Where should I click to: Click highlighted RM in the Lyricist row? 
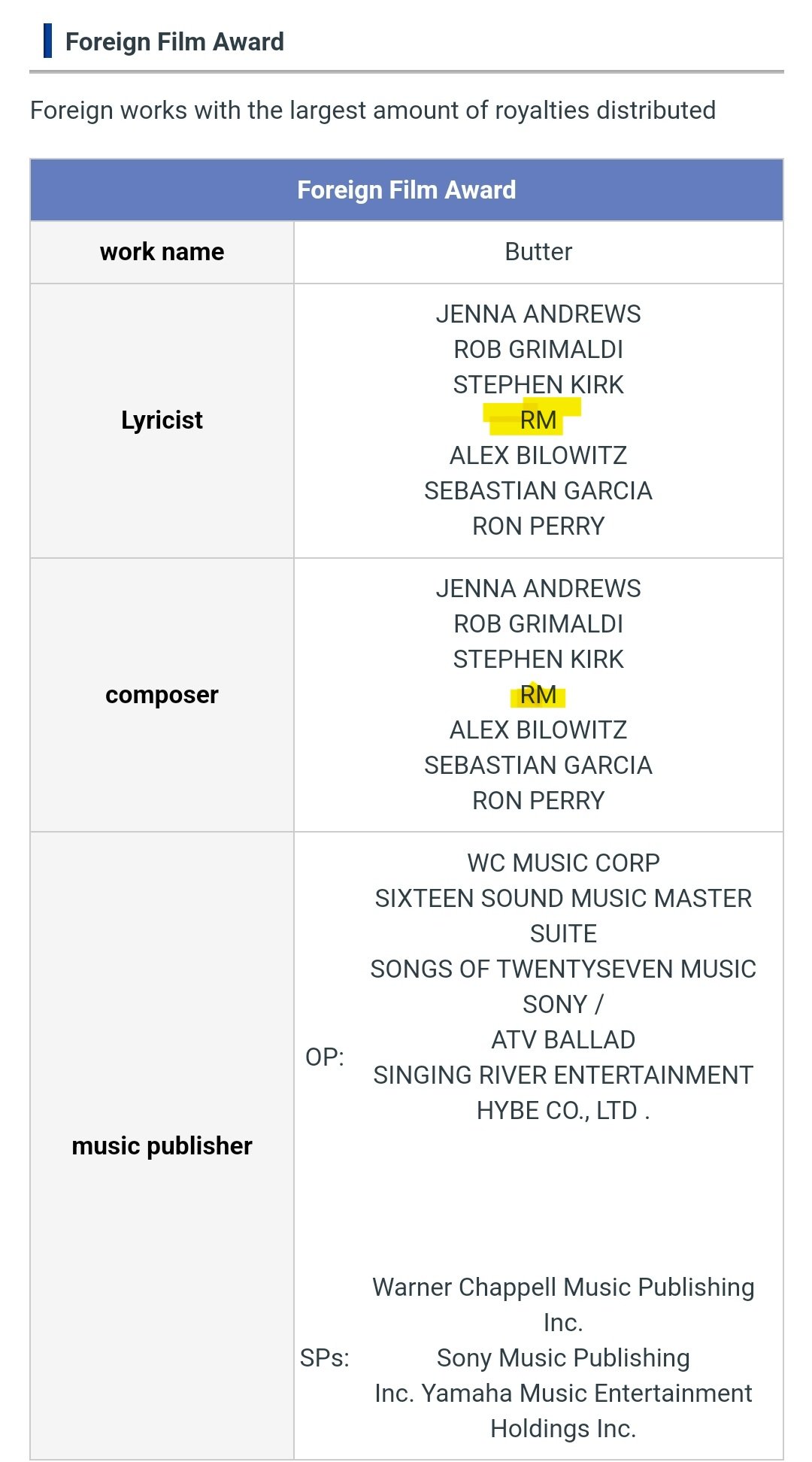(x=538, y=420)
